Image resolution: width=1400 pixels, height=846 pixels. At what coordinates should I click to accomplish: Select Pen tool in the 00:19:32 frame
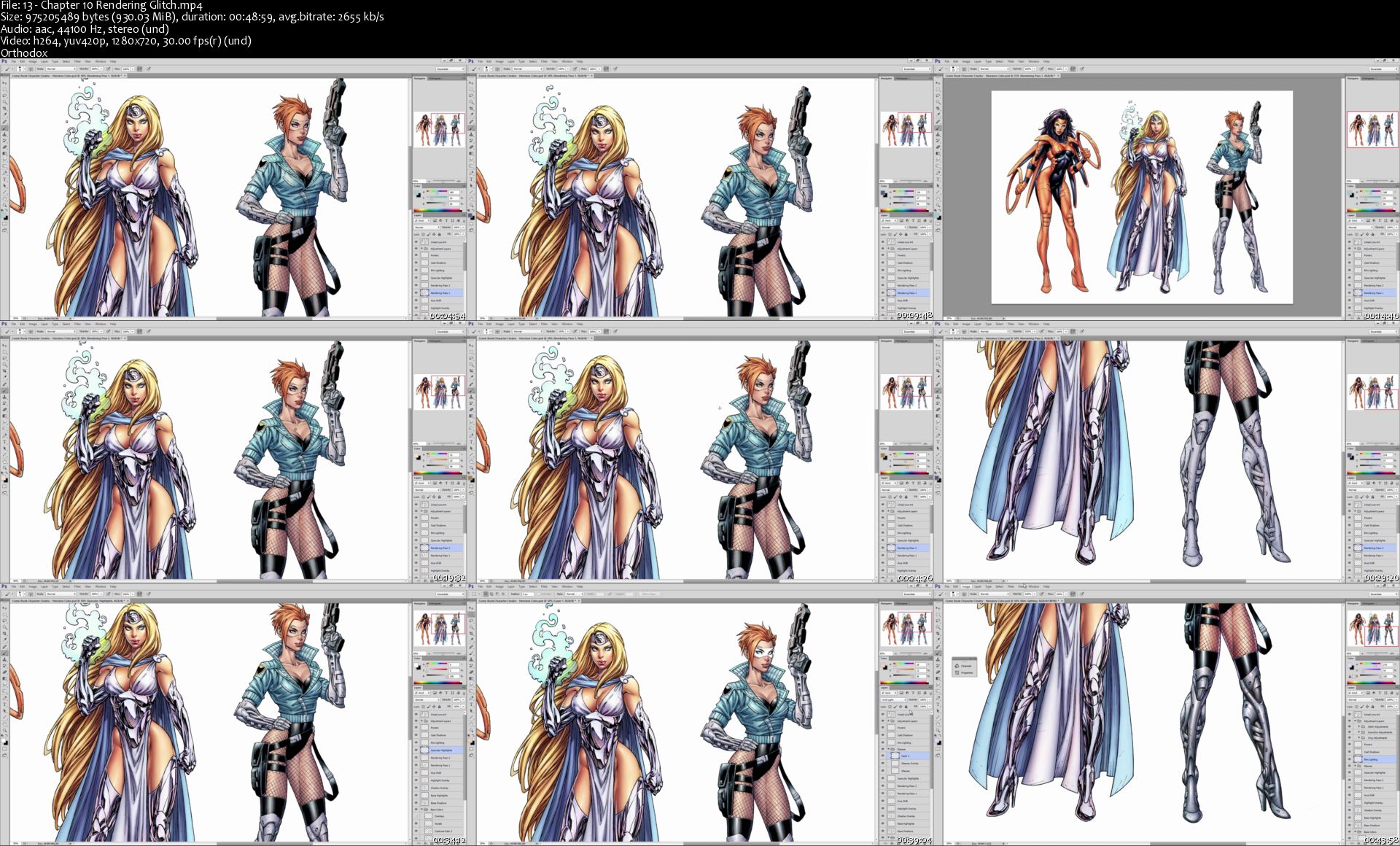point(4,435)
